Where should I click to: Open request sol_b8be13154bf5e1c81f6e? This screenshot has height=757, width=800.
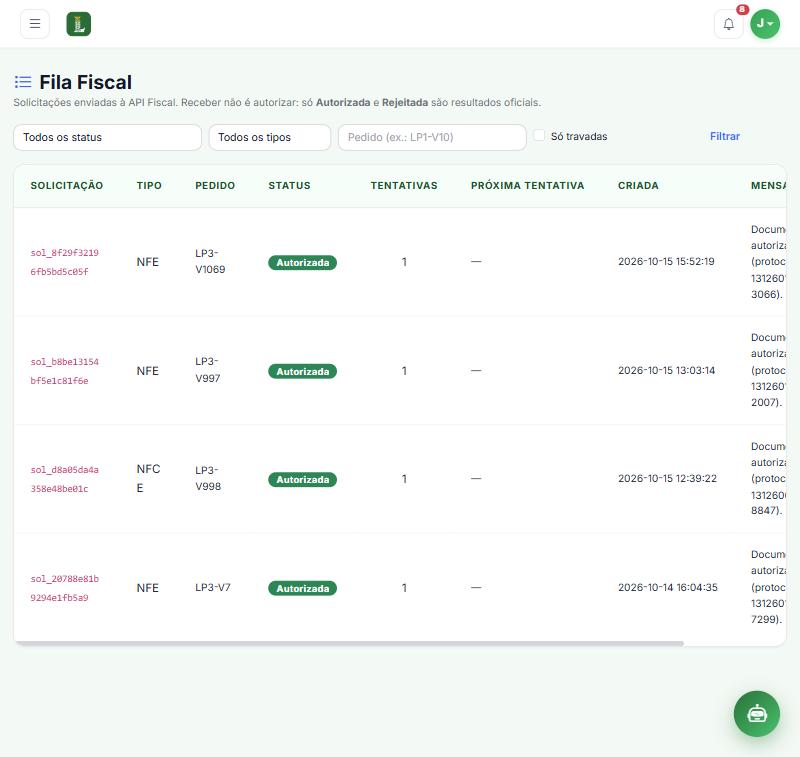(x=64, y=371)
